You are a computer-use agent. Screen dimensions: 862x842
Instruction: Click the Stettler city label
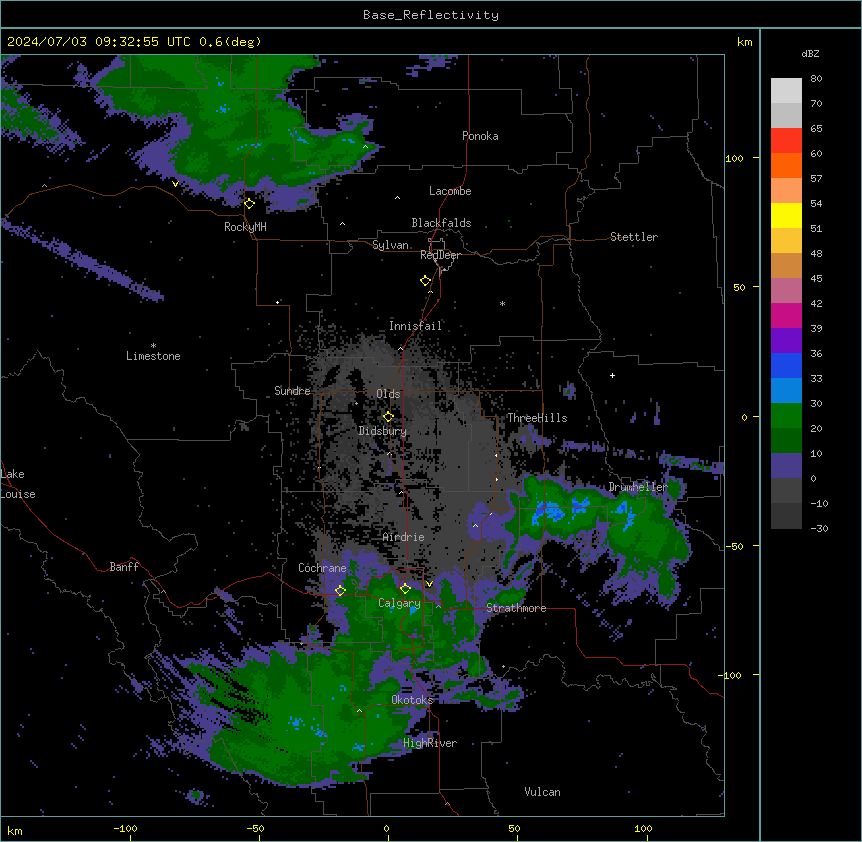633,237
